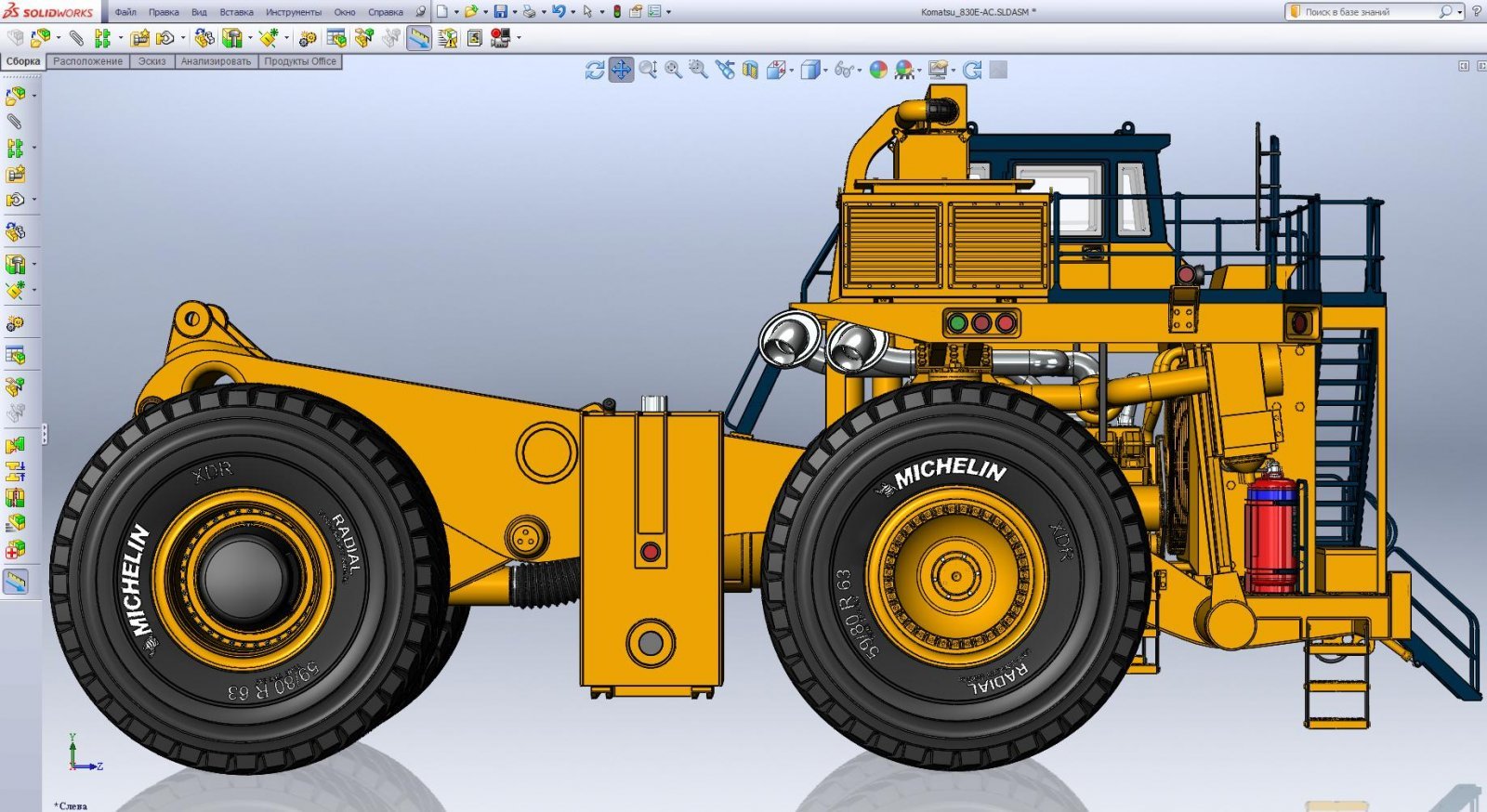Toggle the Measure button in left sidebar
The height and width of the screenshot is (812, 1487).
(x=16, y=582)
